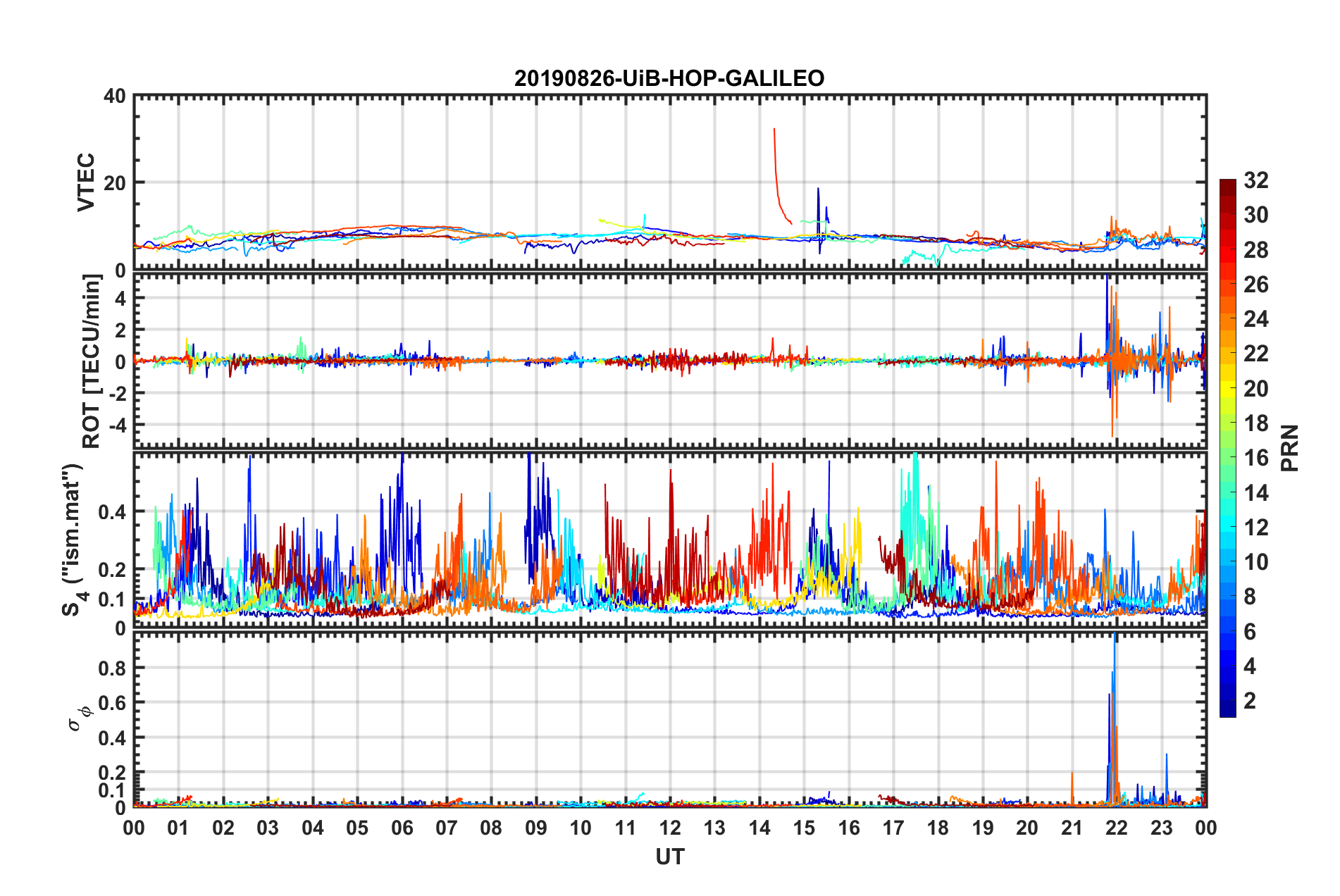This screenshot has height=896, width=1340.
Task: Select UT axis tick label "05"
Action: tap(357, 828)
